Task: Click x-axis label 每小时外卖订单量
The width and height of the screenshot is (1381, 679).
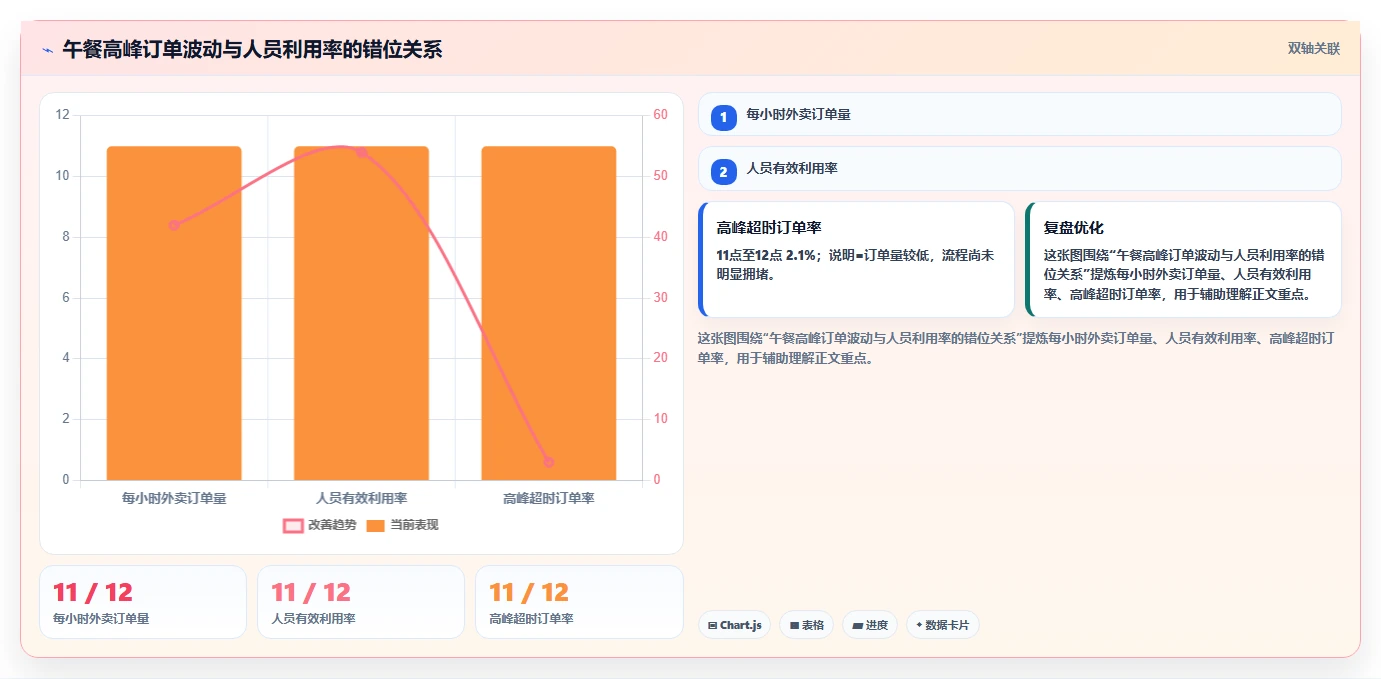Action: pyautogui.click(x=174, y=498)
